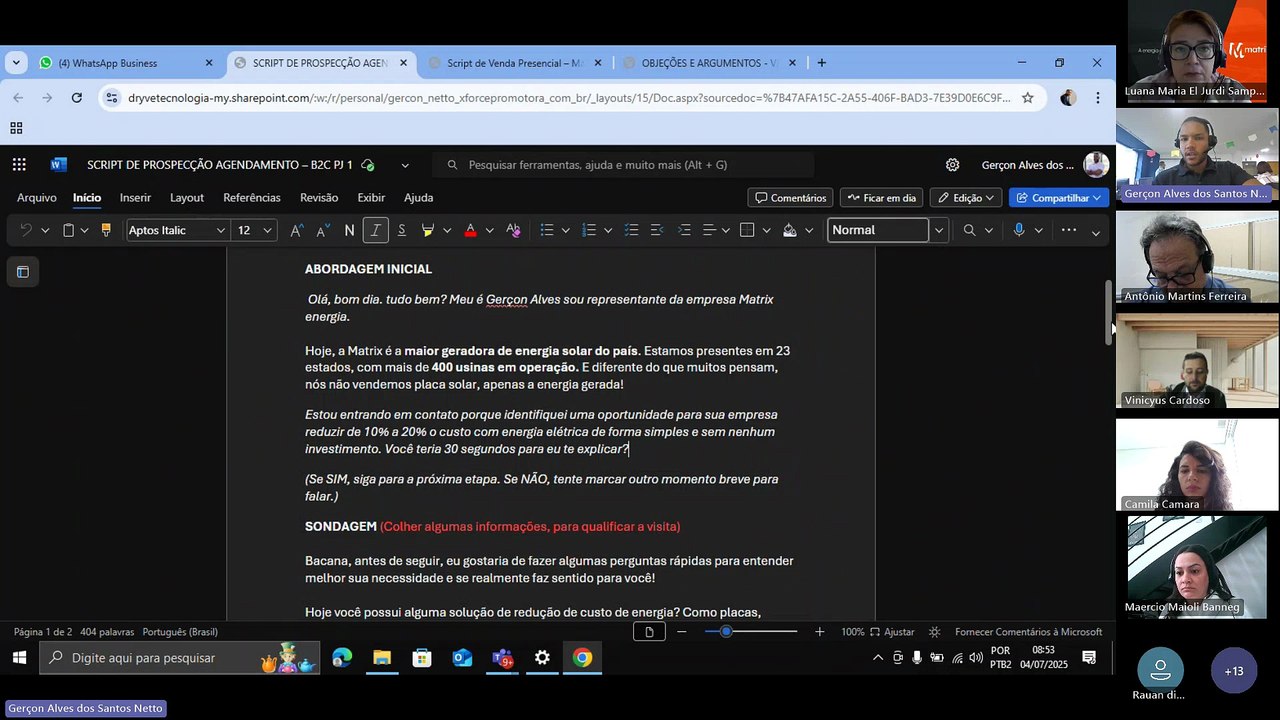Click the shading paint bucket icon
The image size is (1280, 720).
[790, 230]
